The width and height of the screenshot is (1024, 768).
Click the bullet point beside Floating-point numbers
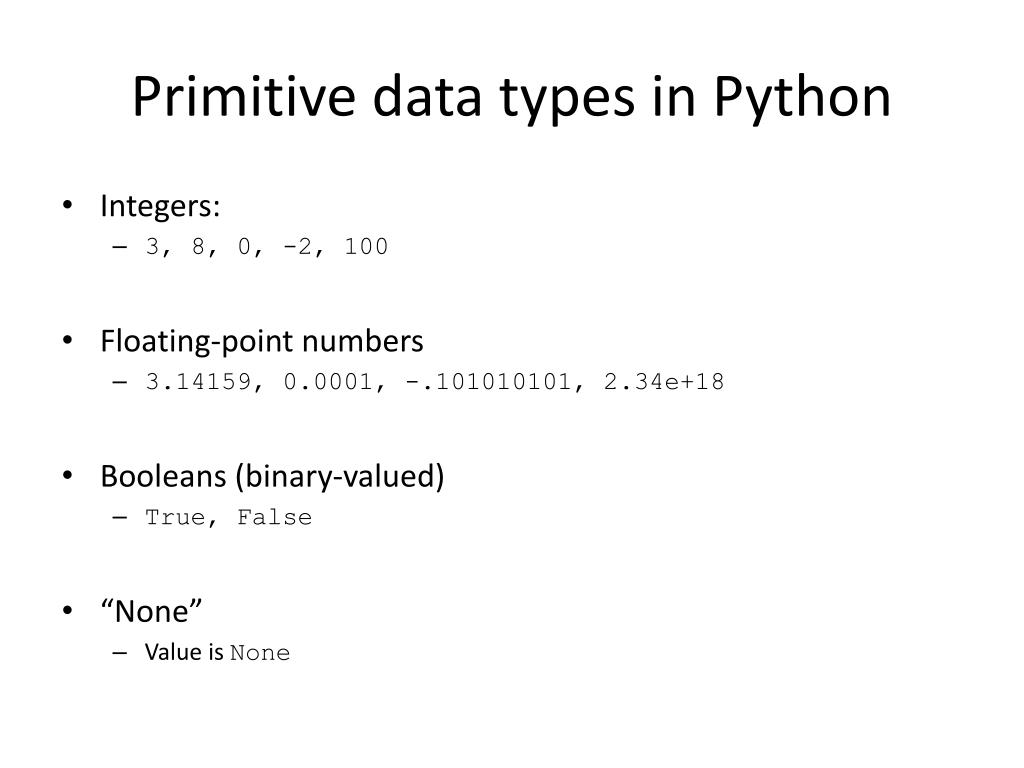[67, 340]
